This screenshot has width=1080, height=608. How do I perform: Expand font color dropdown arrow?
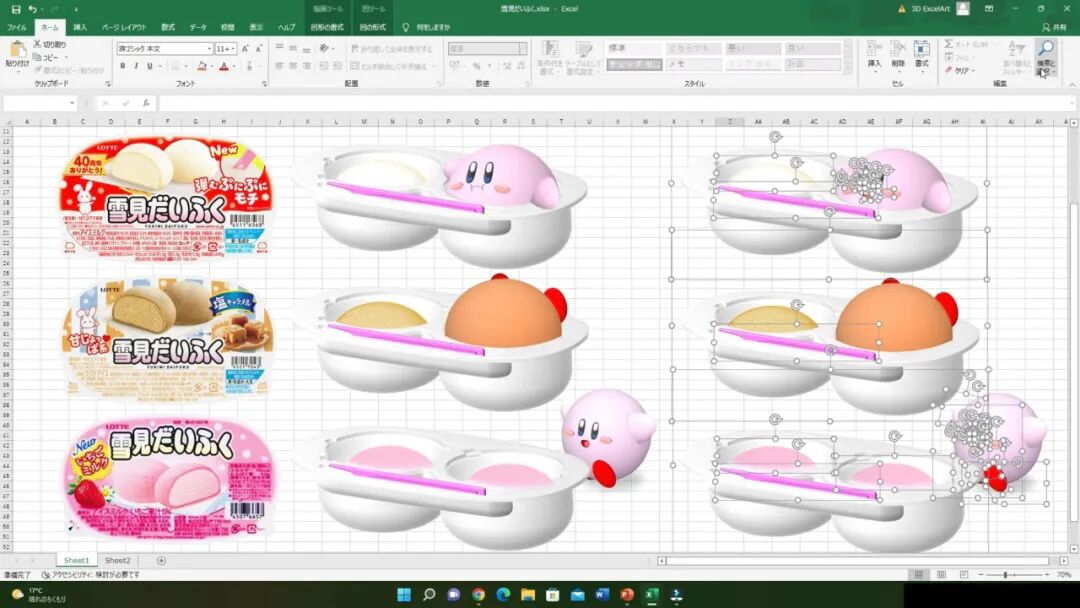click(x=233, y=66)
